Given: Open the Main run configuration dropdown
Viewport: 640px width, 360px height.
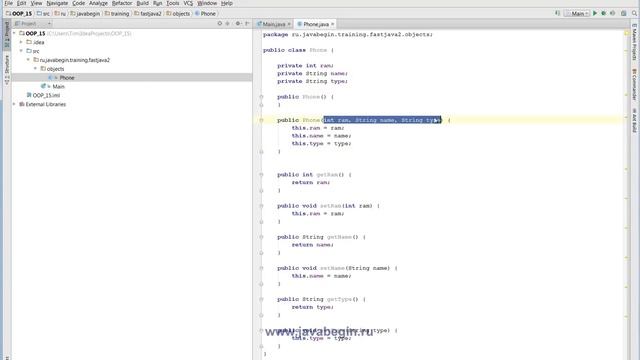Looking at the screenshot, I should [x=577, y=13].
